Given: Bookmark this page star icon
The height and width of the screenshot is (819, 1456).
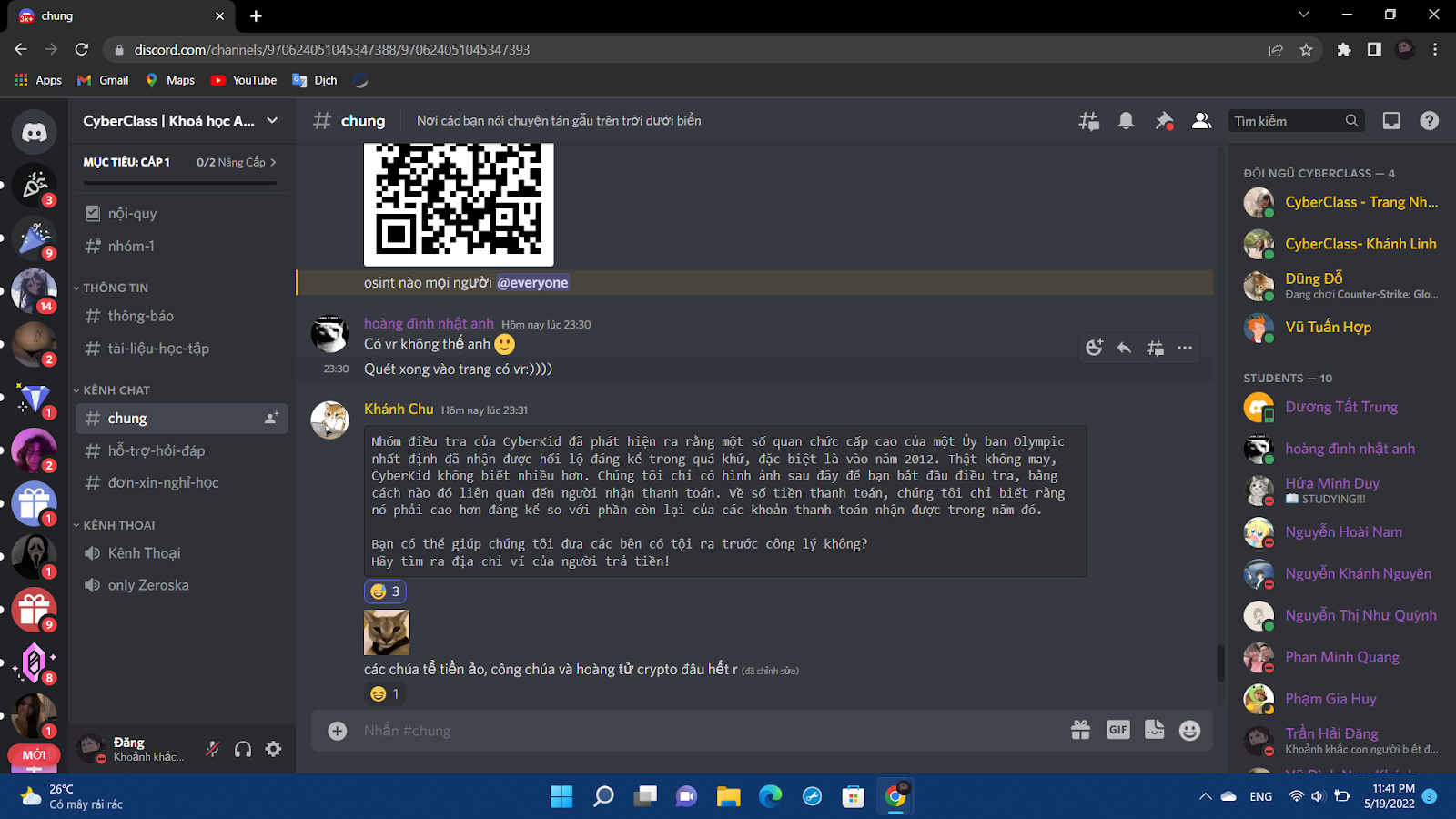Looking at the screenshot, I should click(x=1306, y=50).
